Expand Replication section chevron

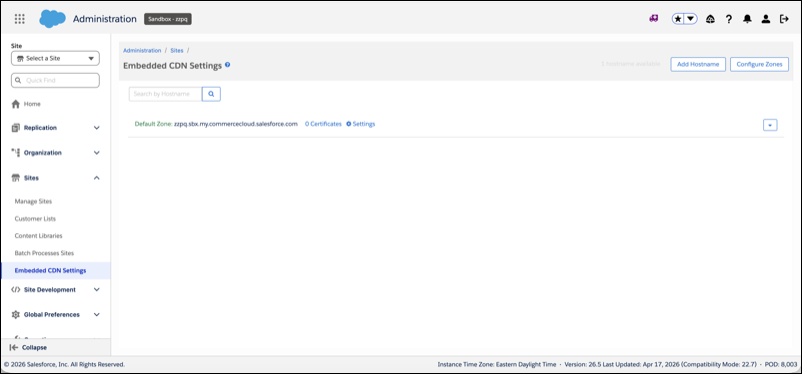(97, 128)
